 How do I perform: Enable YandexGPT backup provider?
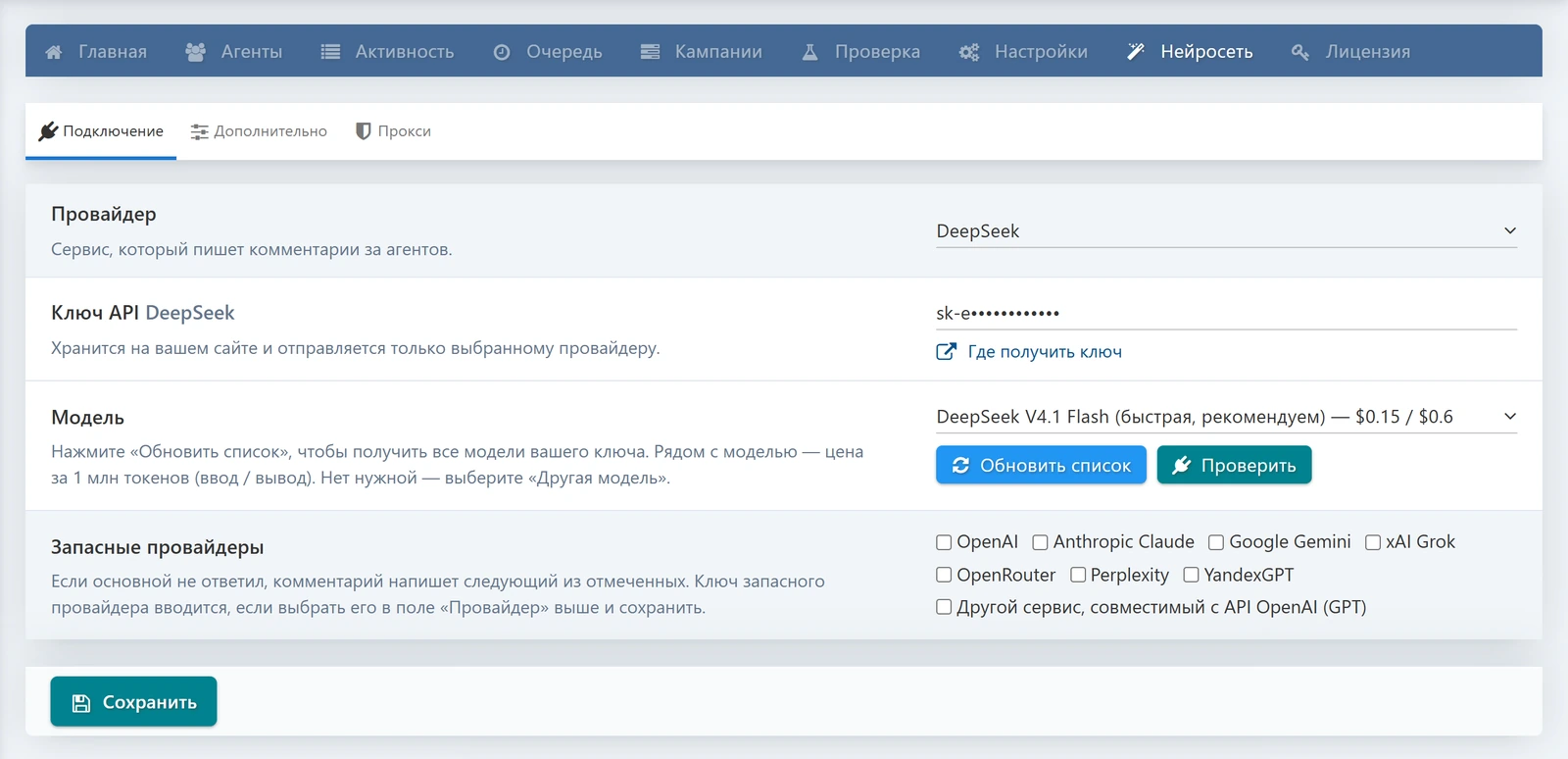(1191, 575)
